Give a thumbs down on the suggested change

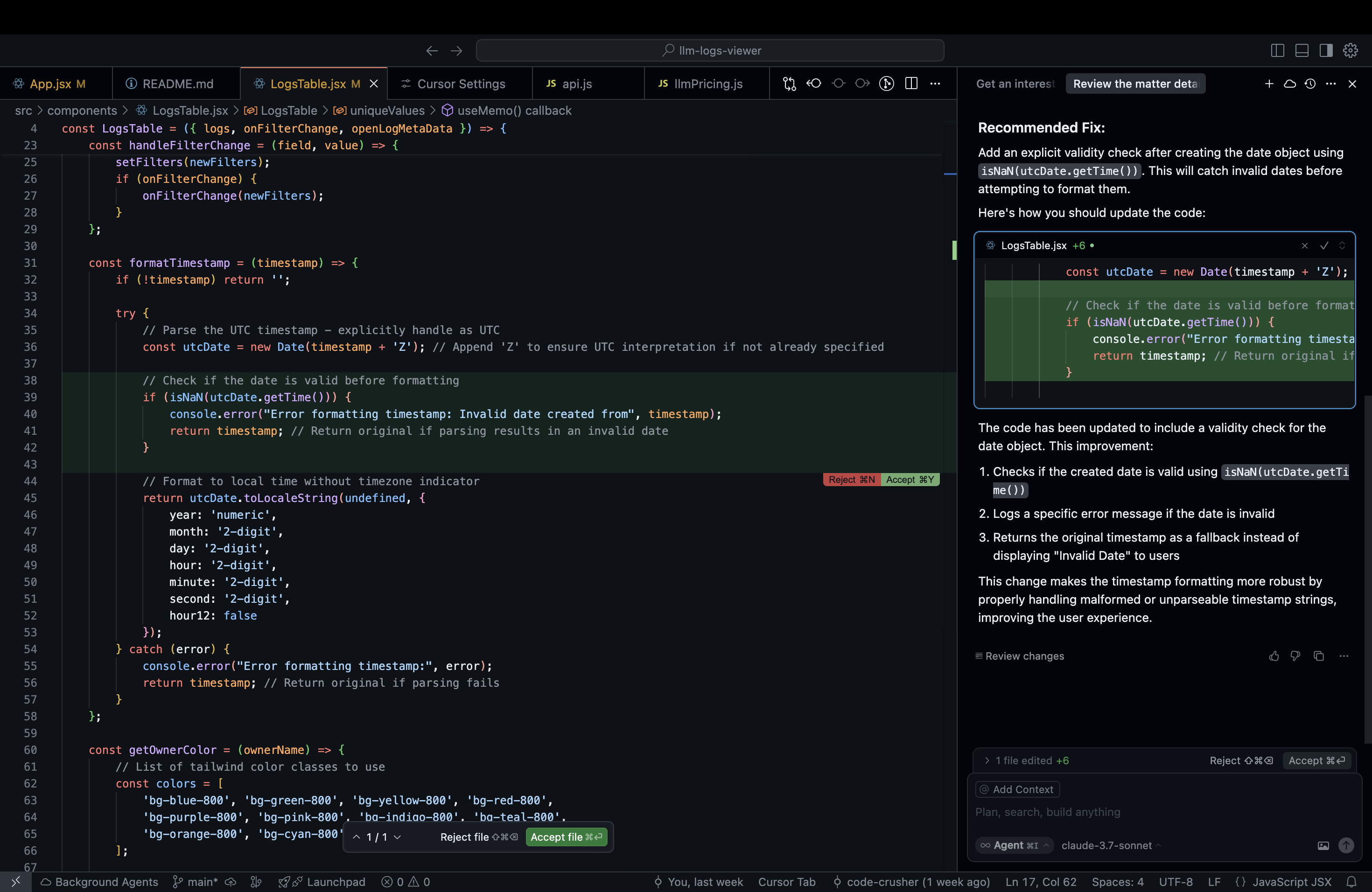1296,656
